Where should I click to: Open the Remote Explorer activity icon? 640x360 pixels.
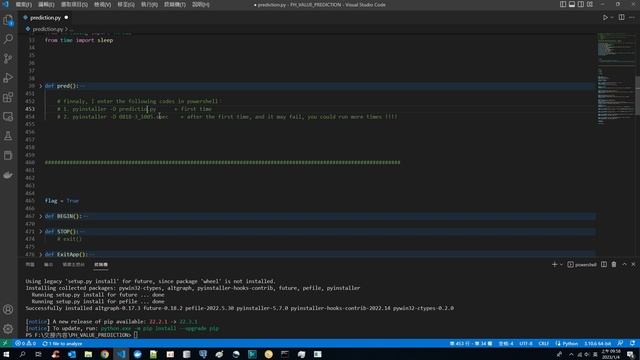click(x=8, y=117)
